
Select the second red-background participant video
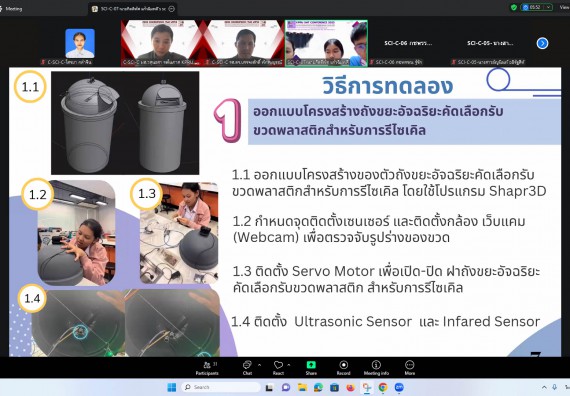(244, 43)
